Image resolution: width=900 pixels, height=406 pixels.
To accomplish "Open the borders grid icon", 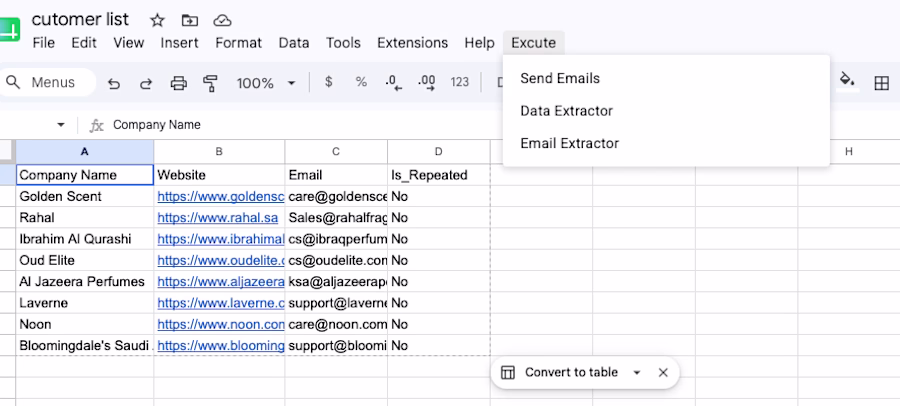I will 881,83.
